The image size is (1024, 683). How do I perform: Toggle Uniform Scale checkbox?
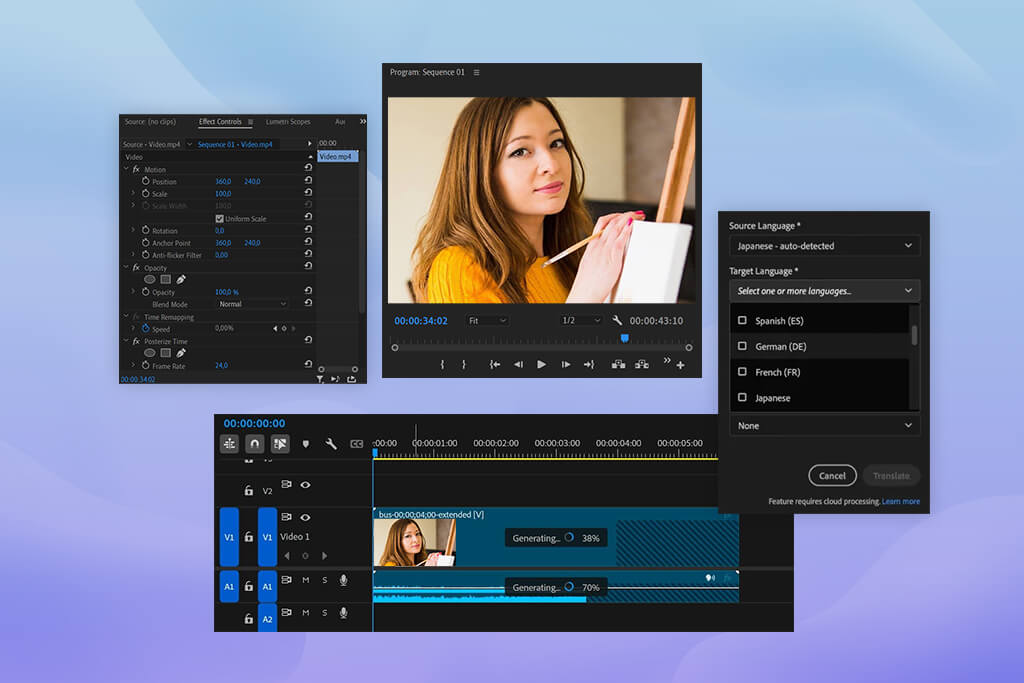coord(219,219)
